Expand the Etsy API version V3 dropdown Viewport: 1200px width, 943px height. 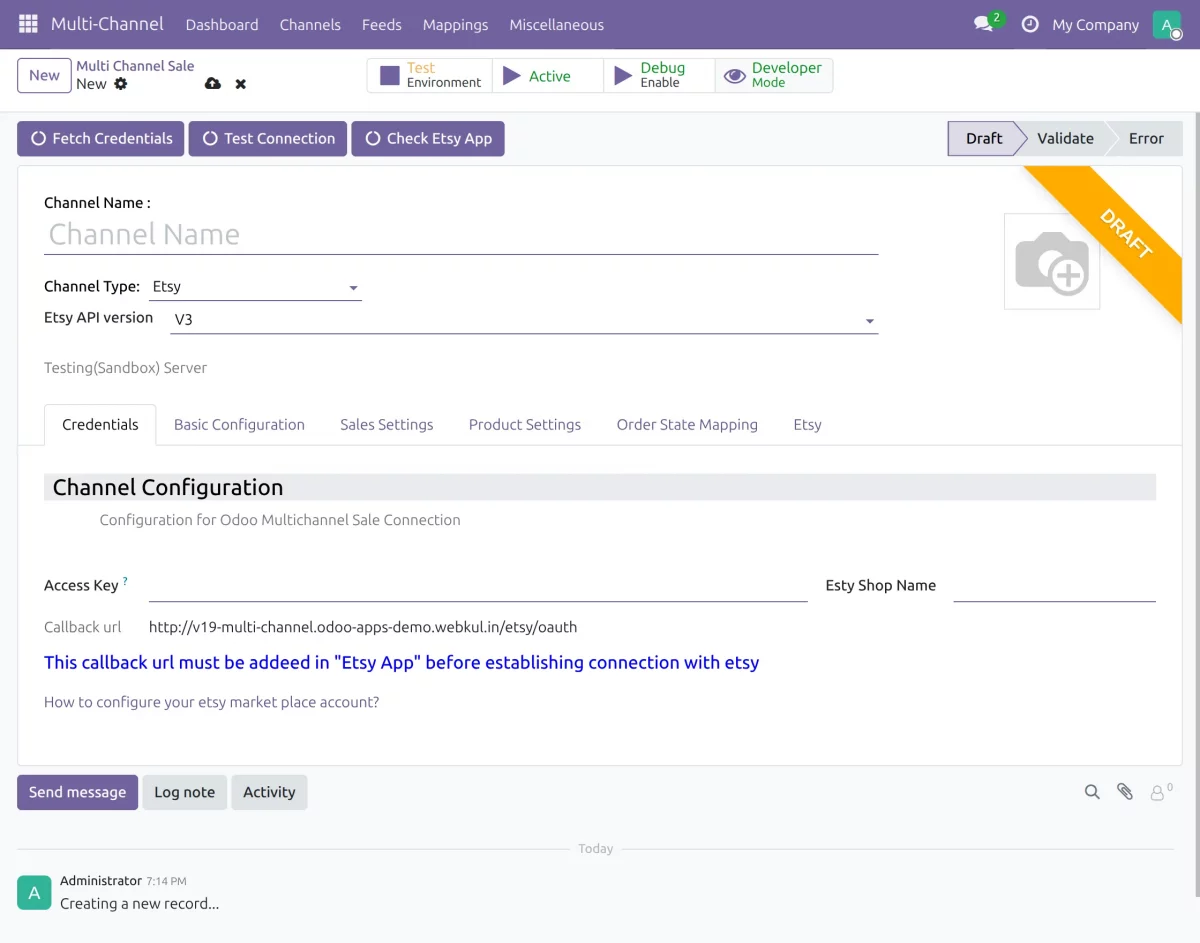click(524, 320)
